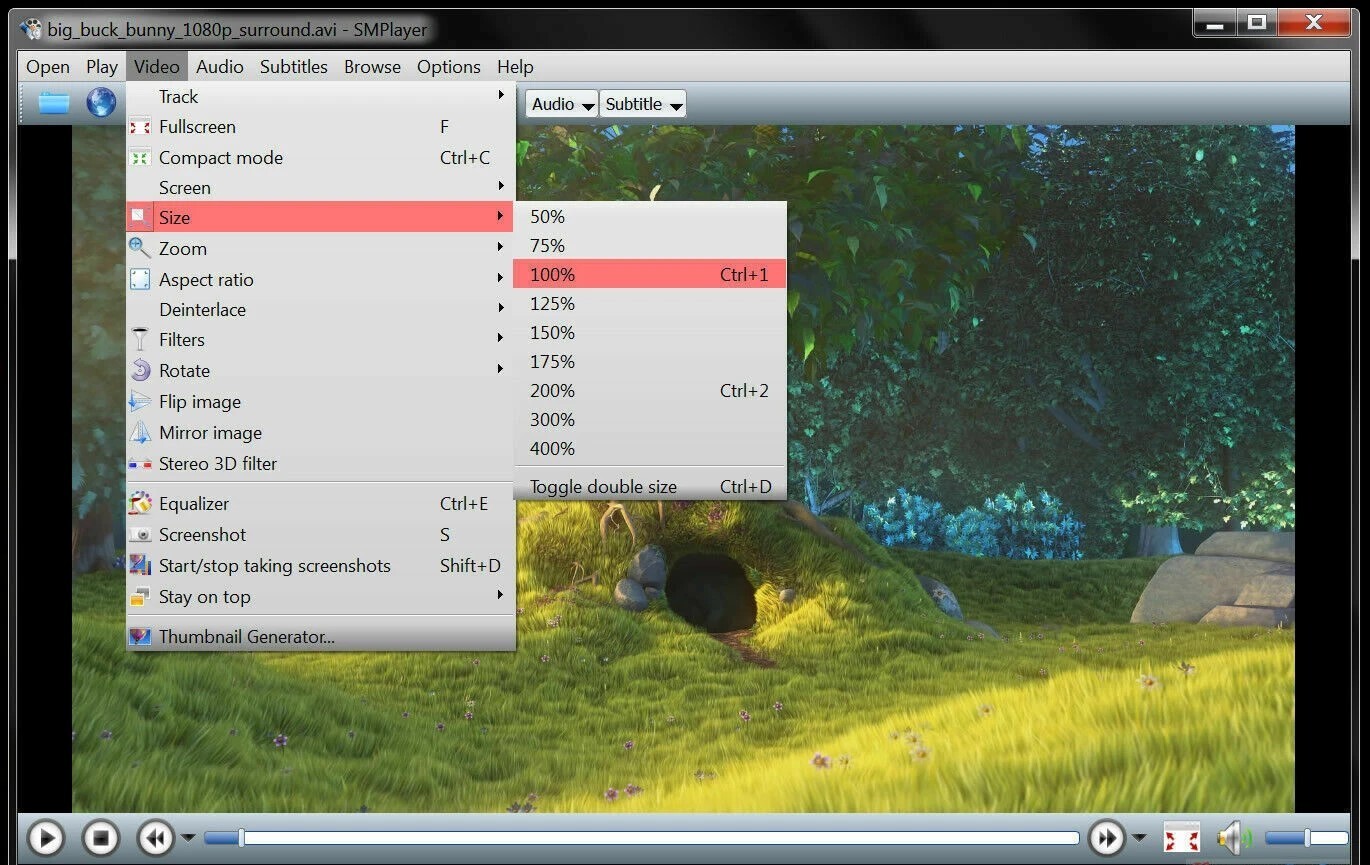Click the Screenshot camera icon
1370x865 pixels.
(140, 535)
